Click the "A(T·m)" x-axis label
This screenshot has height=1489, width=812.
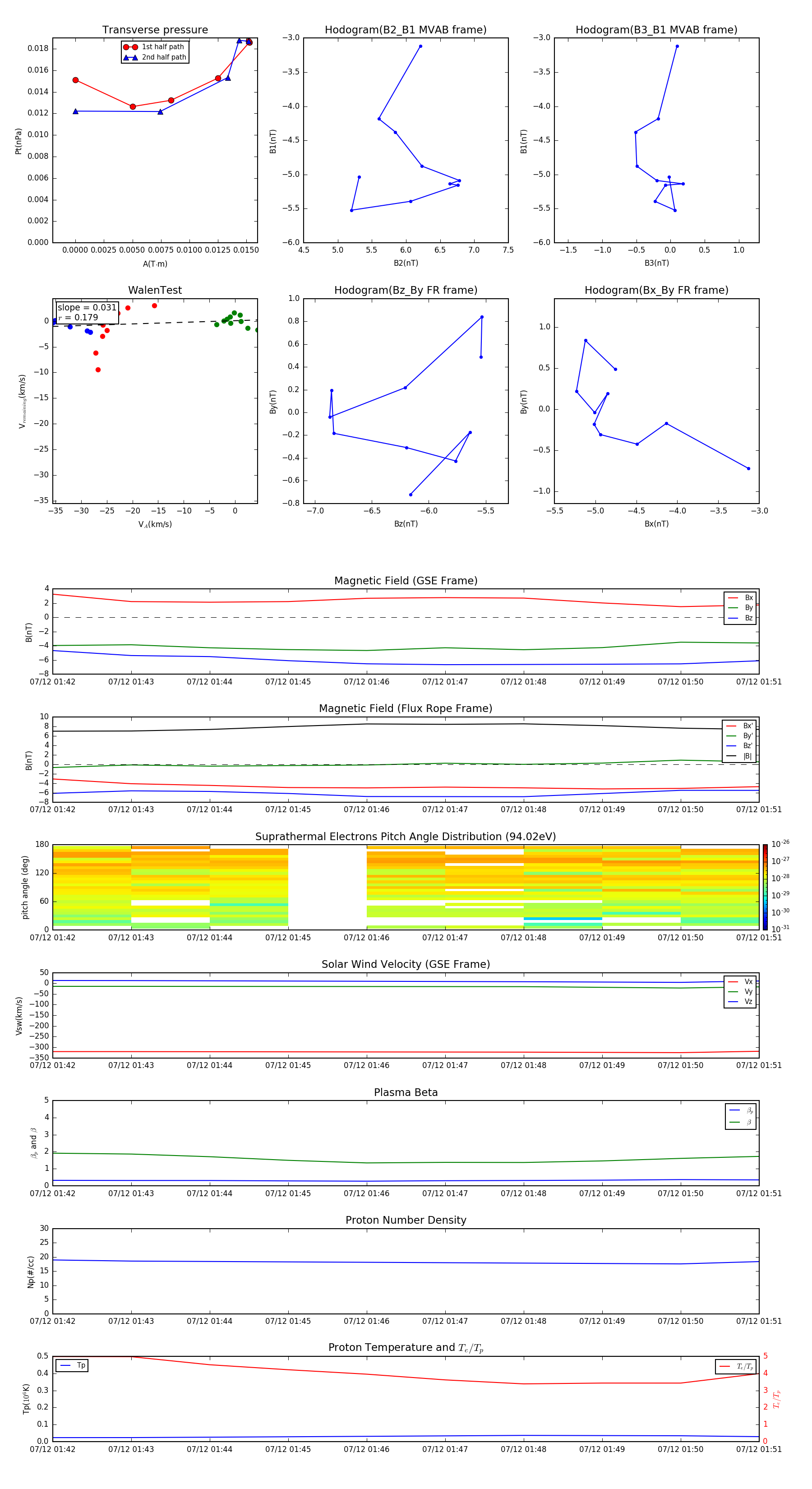pyautogui.click(x=155, y=264)
